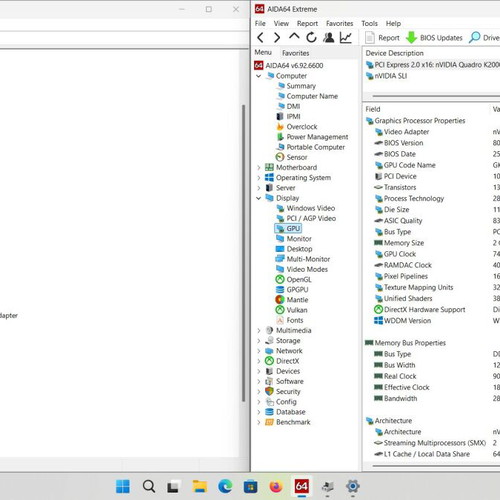Open the Power Management tree item
This screenshot has height=500, width=500.
pos(312,137)
